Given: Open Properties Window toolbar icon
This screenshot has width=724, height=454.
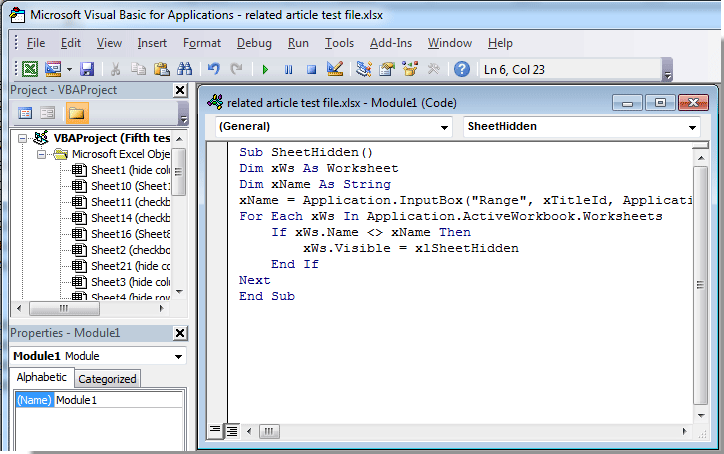Looking at the screenshot, I should pos(387,69).
